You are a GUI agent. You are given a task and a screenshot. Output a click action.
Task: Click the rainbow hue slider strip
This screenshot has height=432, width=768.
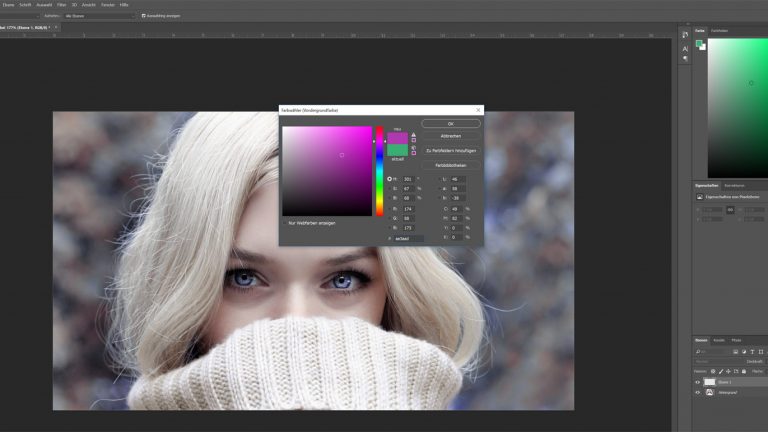coord(380,170)
